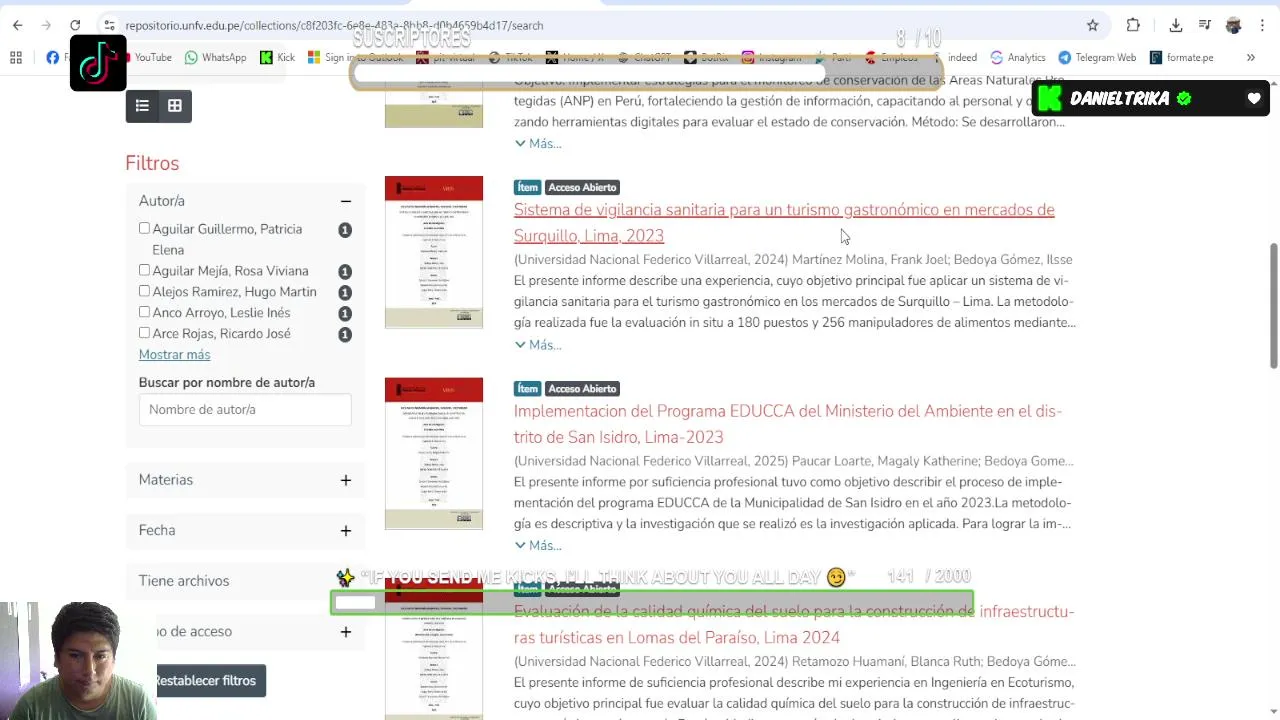Click the author name search field
The width and height of the screenshot is (1280, 720).
click(245, 410)
